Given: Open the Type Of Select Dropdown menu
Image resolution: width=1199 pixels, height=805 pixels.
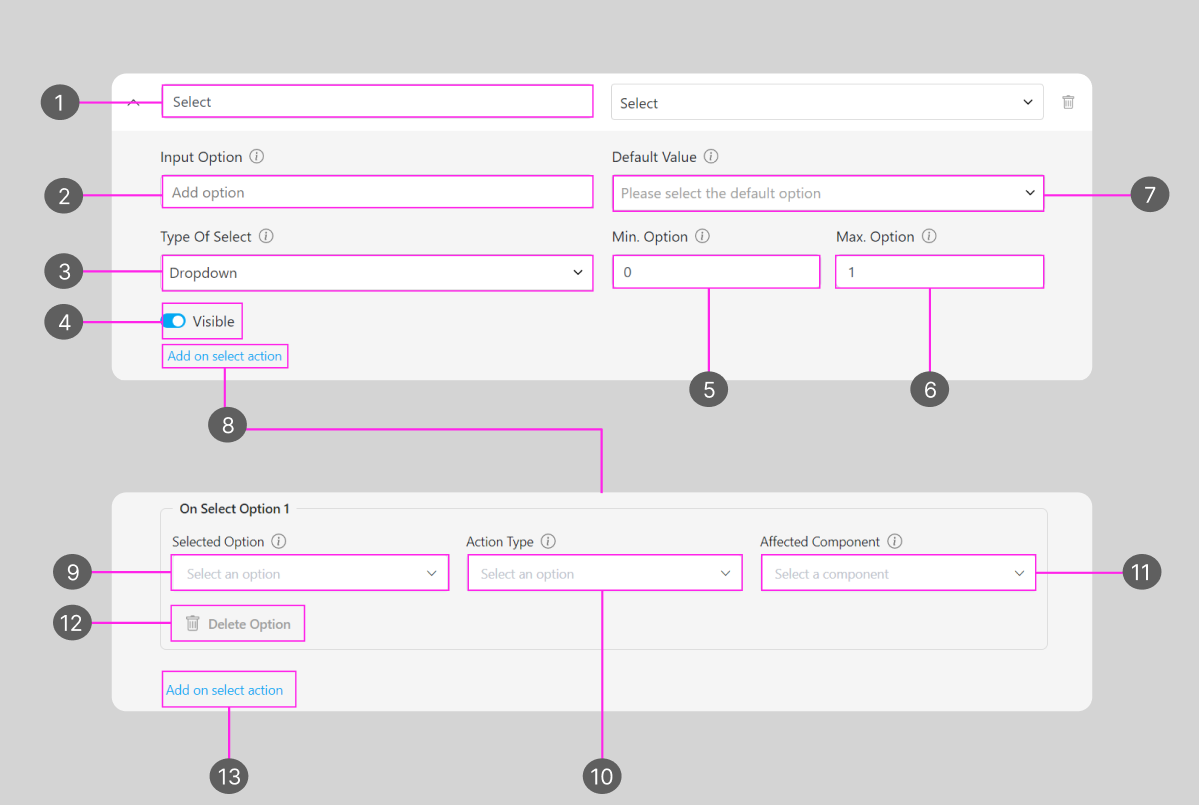Looking at the screenshot, I should click(x=376, y=273).
